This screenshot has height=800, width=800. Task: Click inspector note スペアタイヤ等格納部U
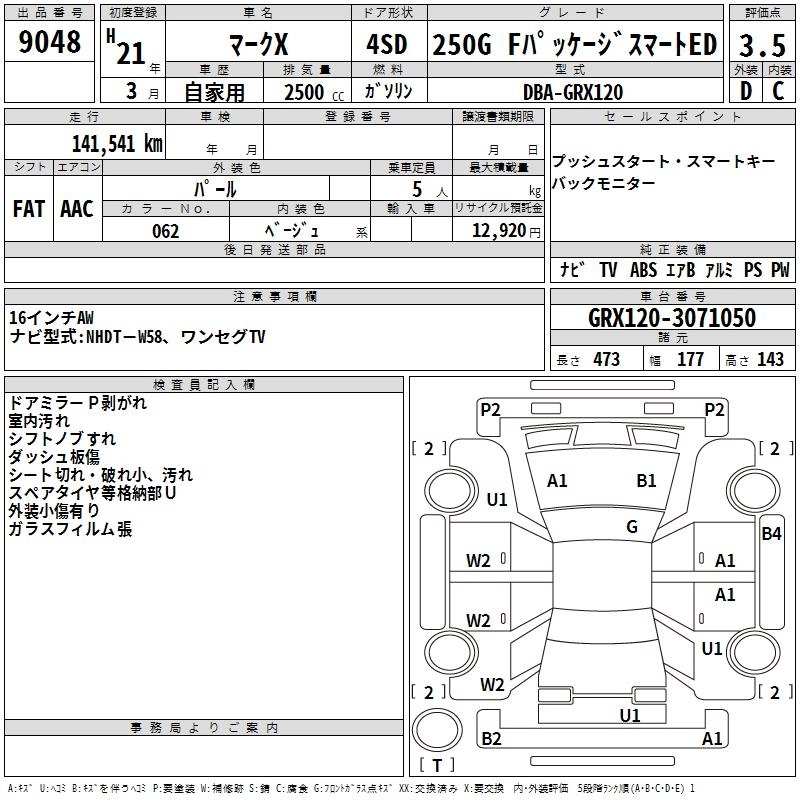pyautogui.click(x=92, y=493)
